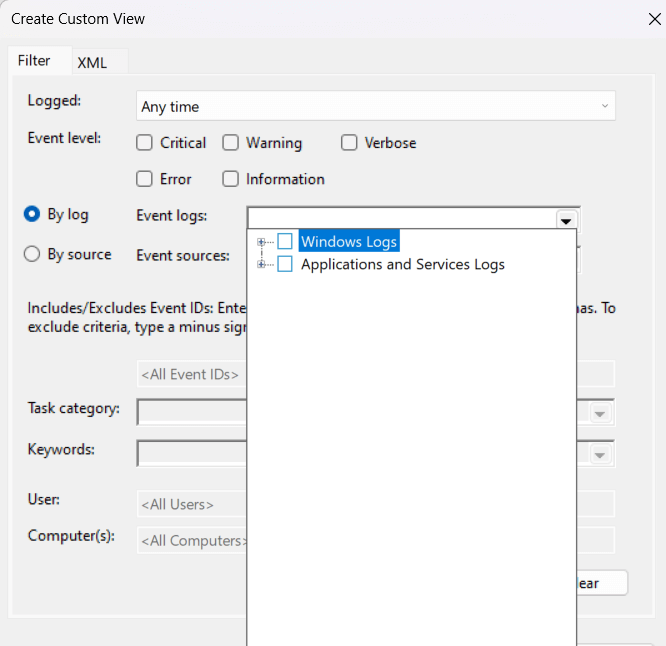Expand the Windows Logs tree node

click(261, 242)
